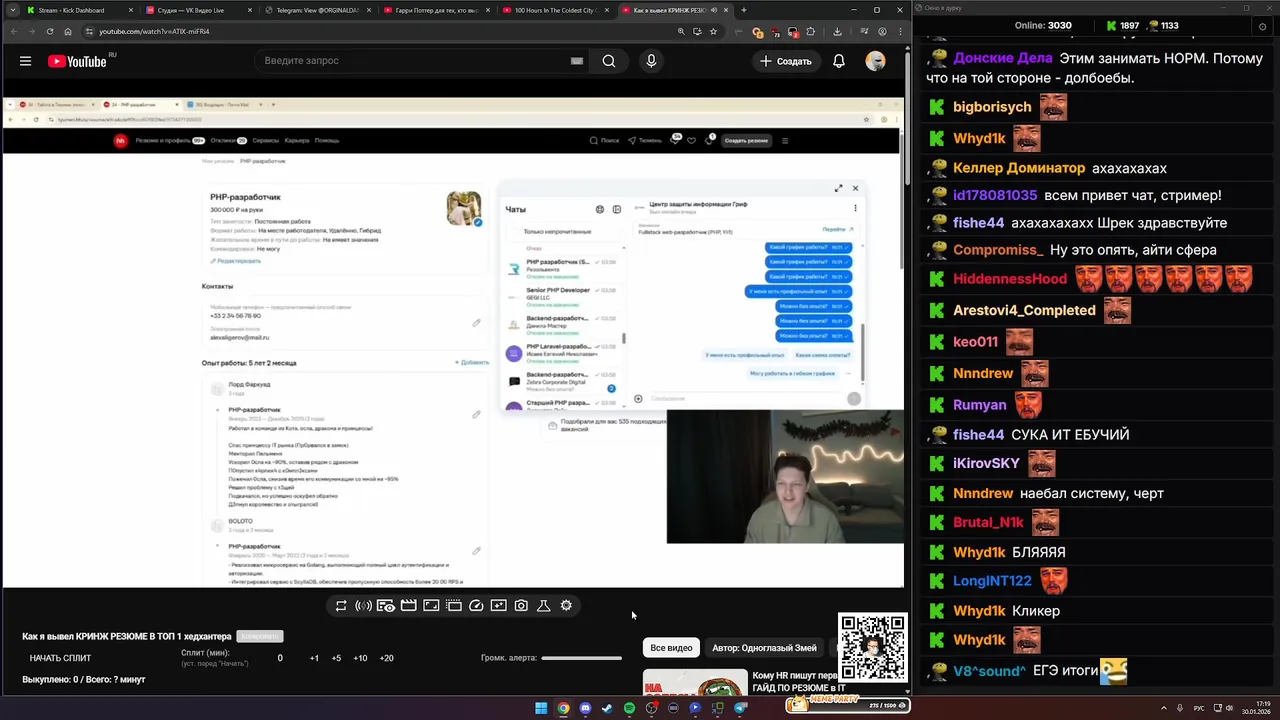Open the gear settings icon in player toolbar
The image size is (1280, 720).
pos(566,605)
